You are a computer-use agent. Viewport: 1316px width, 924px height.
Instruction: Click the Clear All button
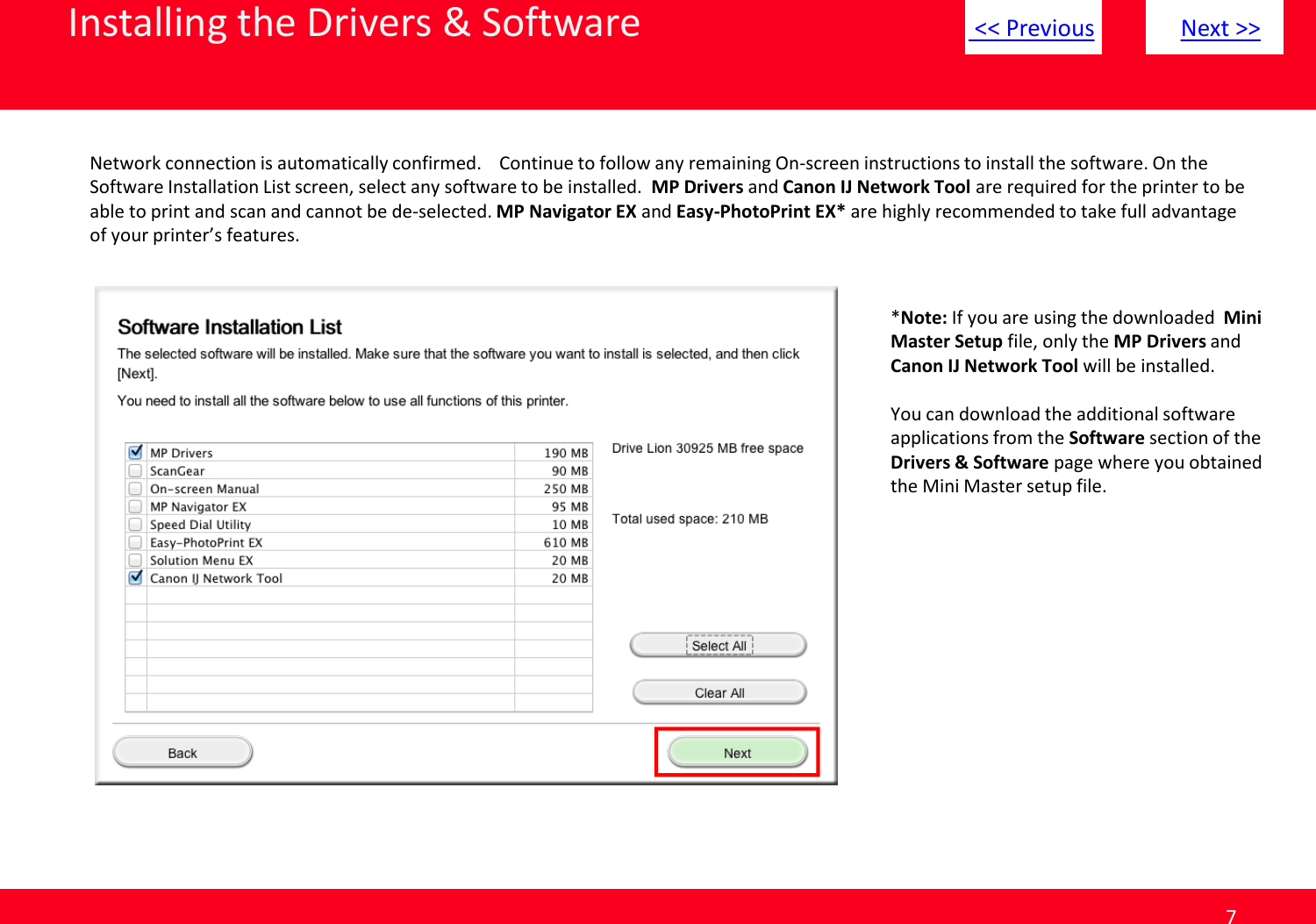tap(719, 692)
